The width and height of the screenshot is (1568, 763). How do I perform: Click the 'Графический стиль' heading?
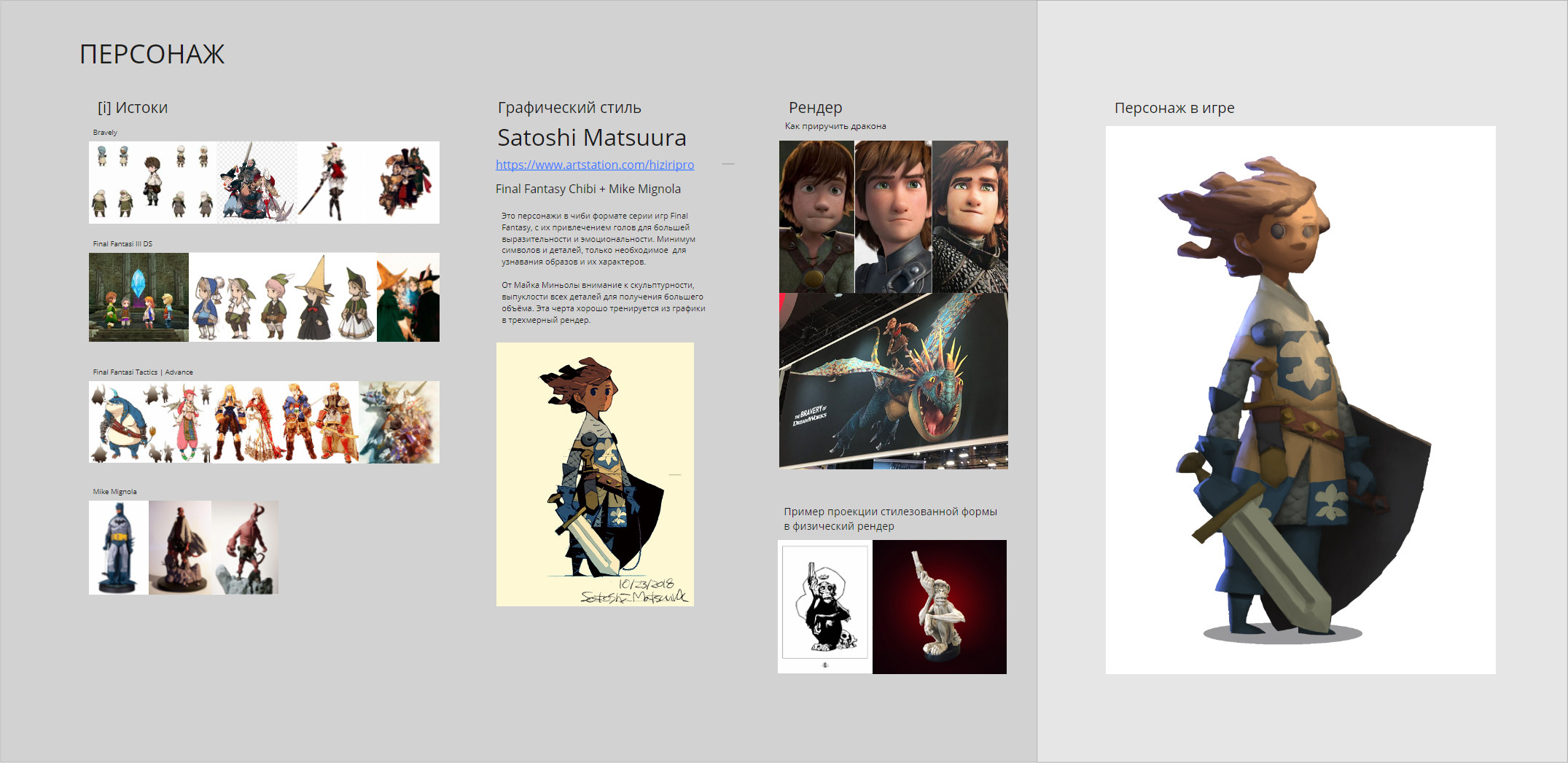pos(569,108)
